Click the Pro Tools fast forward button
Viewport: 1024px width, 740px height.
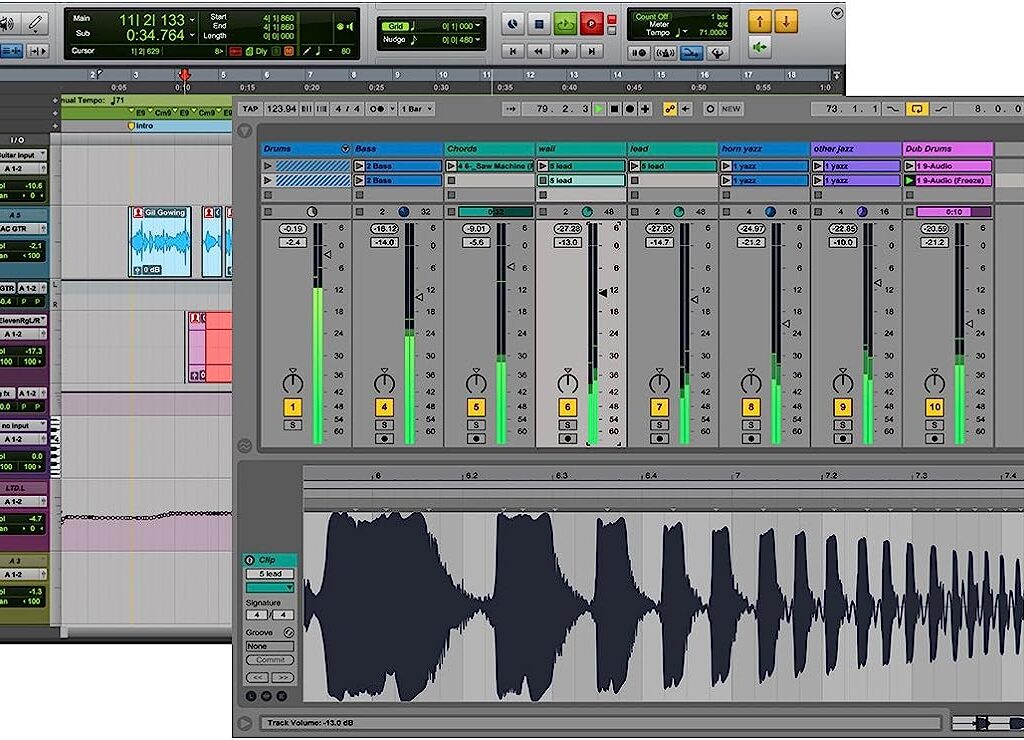[x=565, y=51]
